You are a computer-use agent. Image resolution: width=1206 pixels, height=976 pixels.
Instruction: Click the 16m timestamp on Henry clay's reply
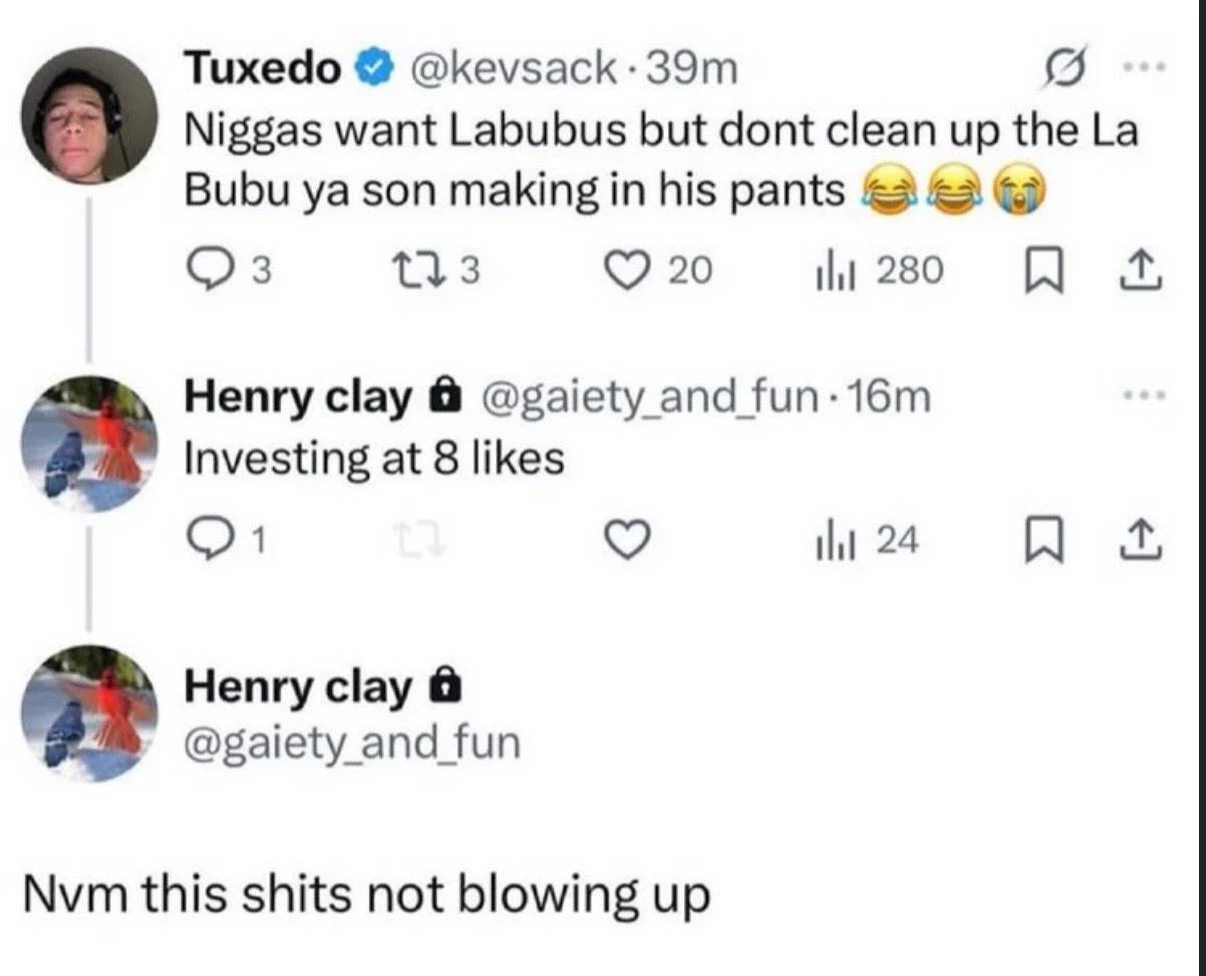[x=886, y=399]
